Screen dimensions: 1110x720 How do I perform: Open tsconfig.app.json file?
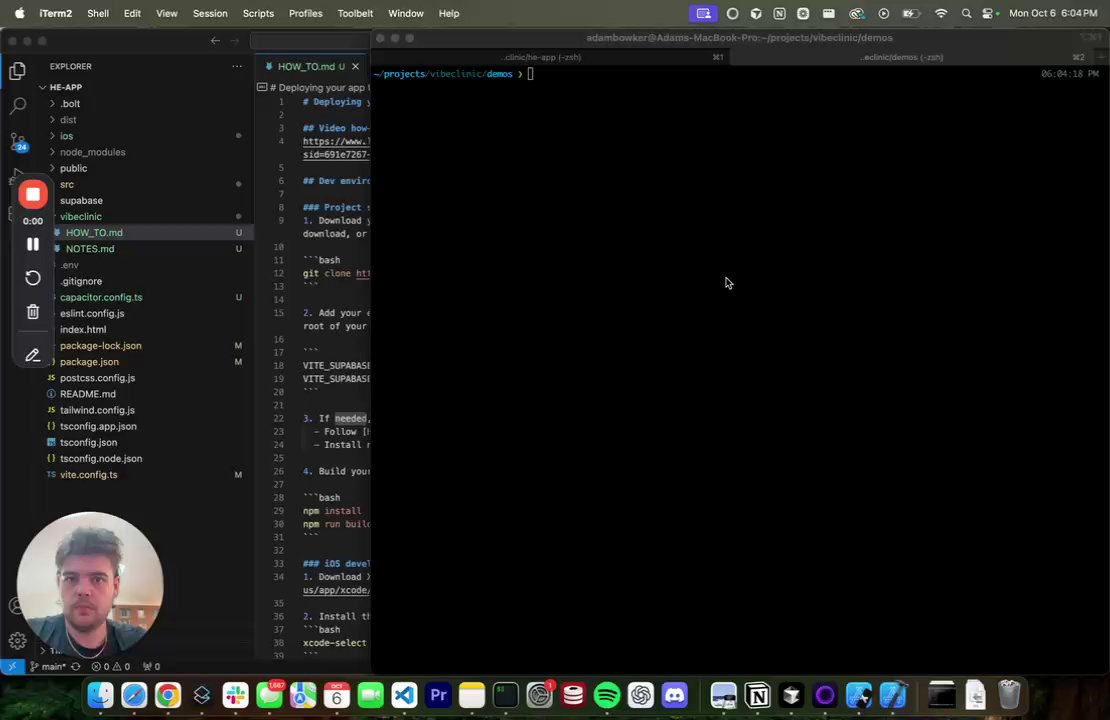[98, 427]
